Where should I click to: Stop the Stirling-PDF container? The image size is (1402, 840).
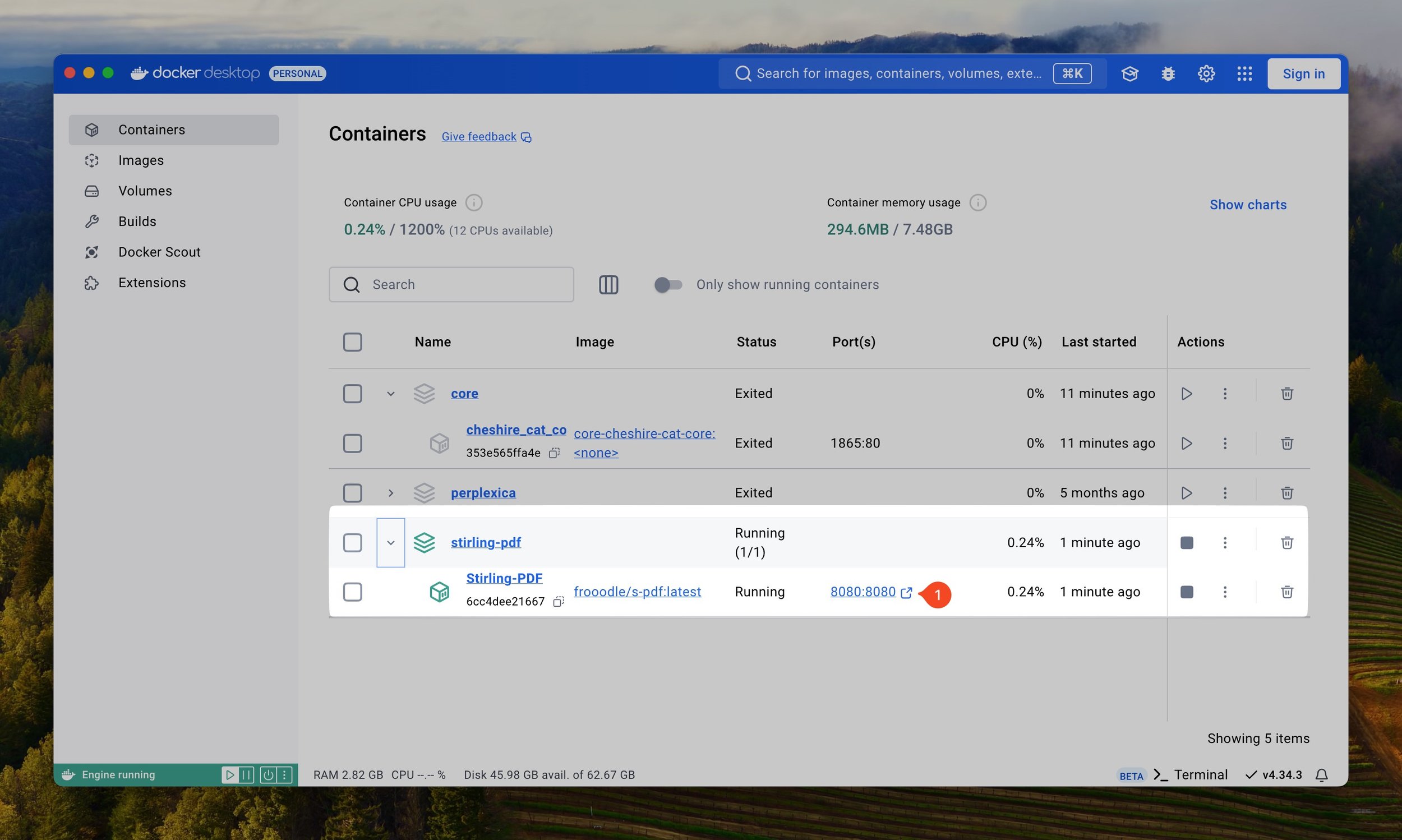pyautogui.click(x=1187, y=592)
